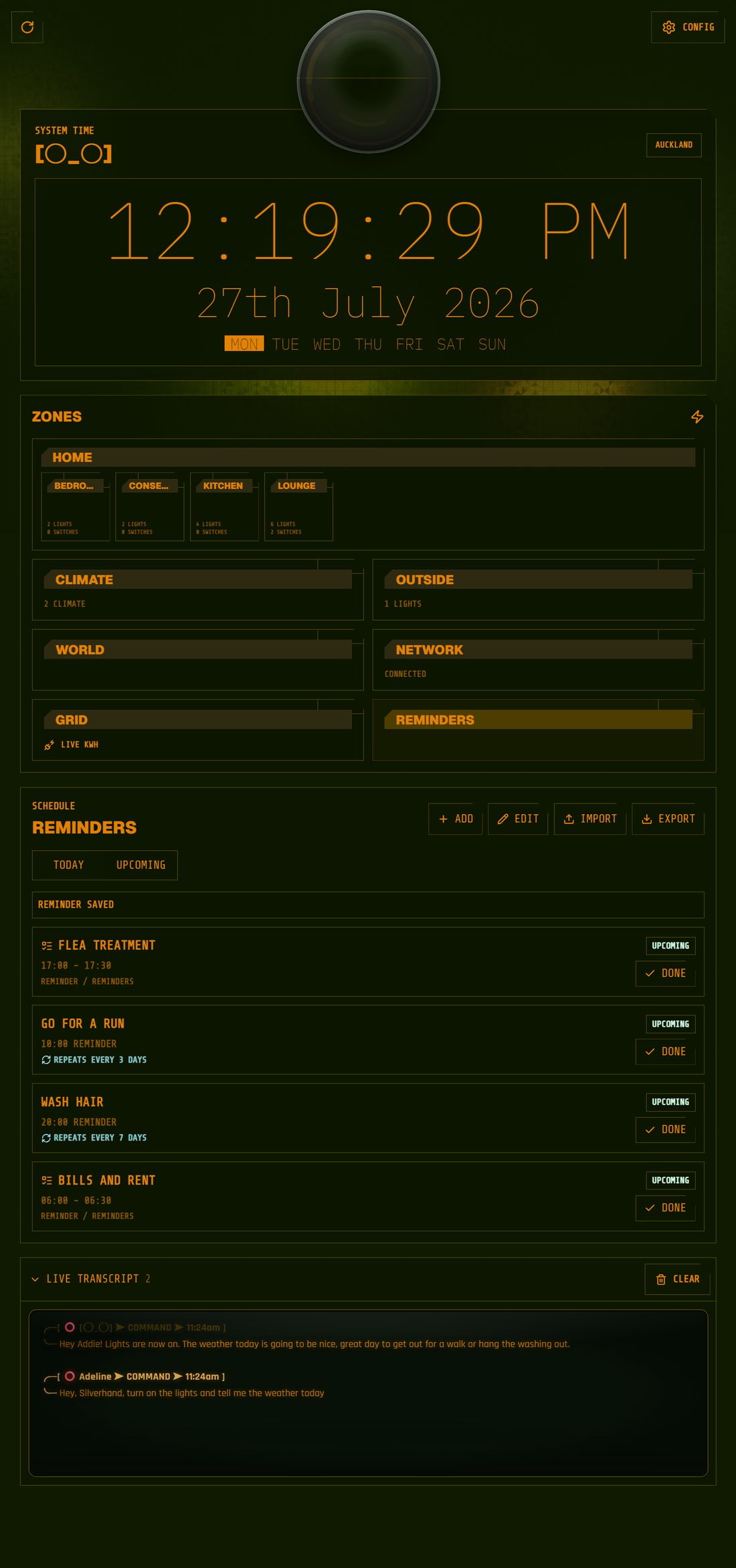The height and width of the screenshot is (1568, 736).
Task: Expand the CLIMATE zone card
Action: tap(197, 589)
